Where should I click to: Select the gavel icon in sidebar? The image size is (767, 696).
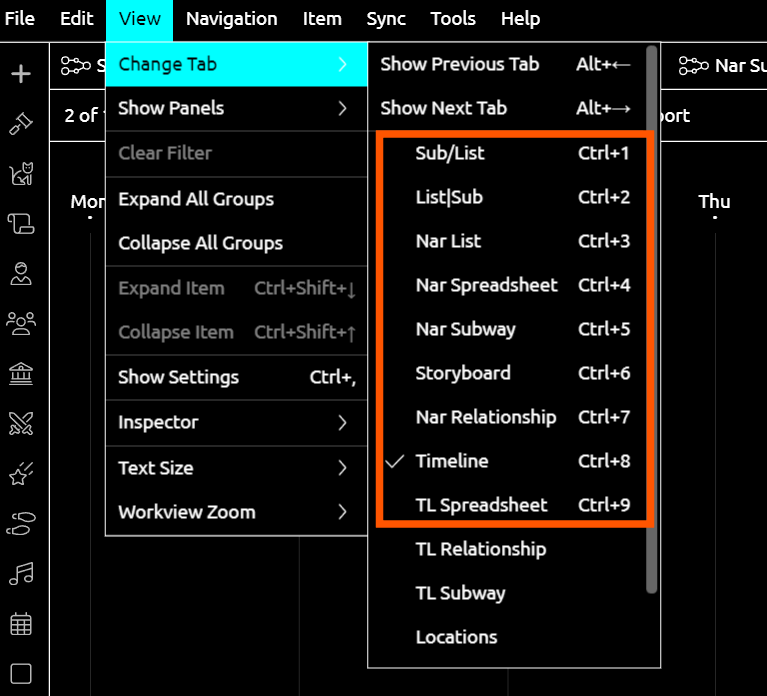tap(21, 123)
